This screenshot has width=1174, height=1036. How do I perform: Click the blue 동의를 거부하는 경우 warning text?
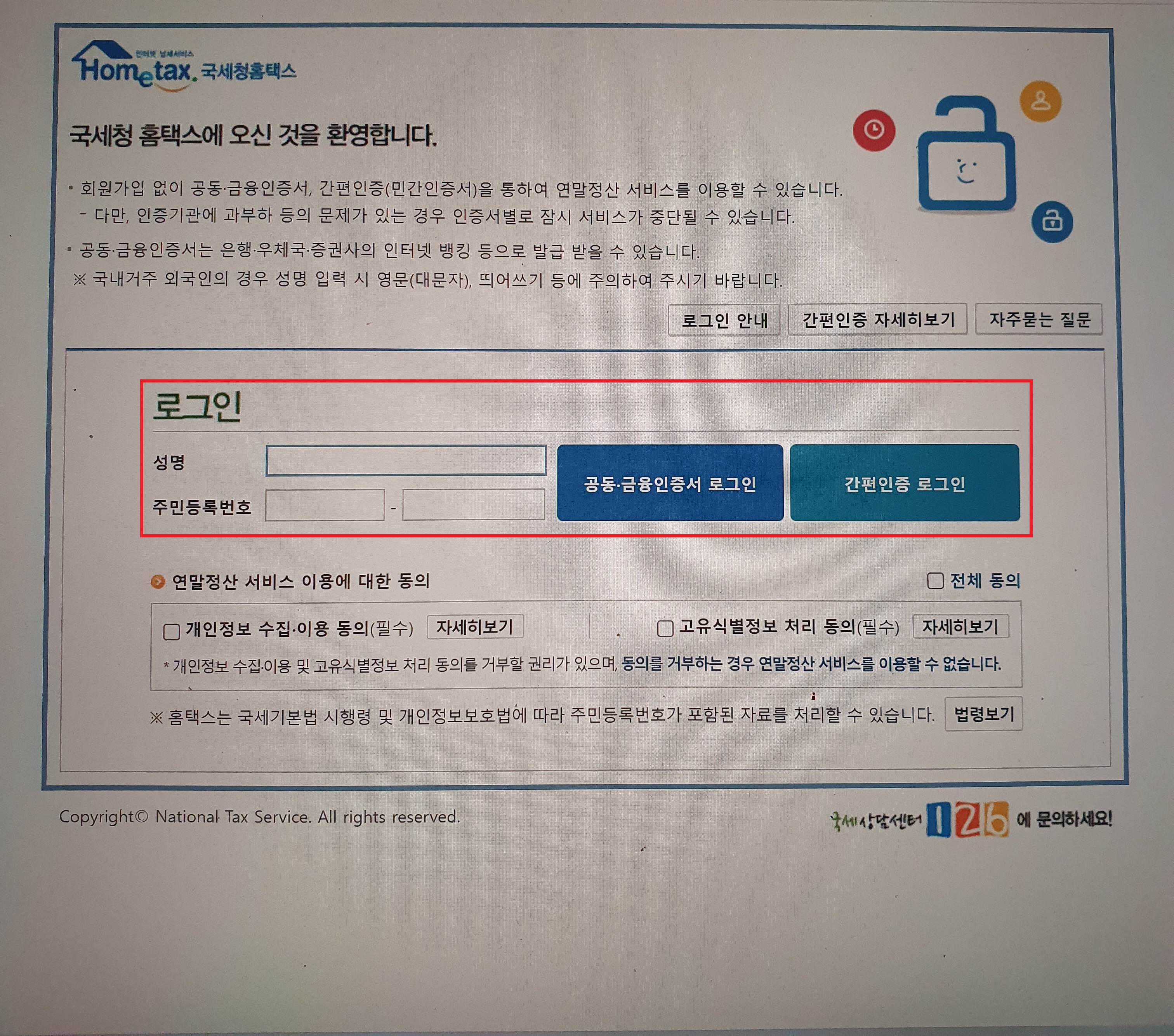(x=811, y=664)
